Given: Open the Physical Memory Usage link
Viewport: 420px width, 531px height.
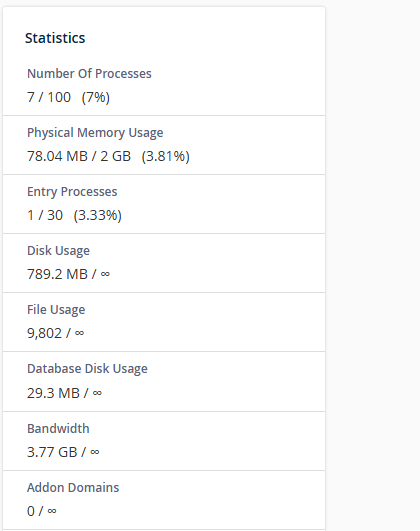Looking at the screenshot, I should [95, 133].
